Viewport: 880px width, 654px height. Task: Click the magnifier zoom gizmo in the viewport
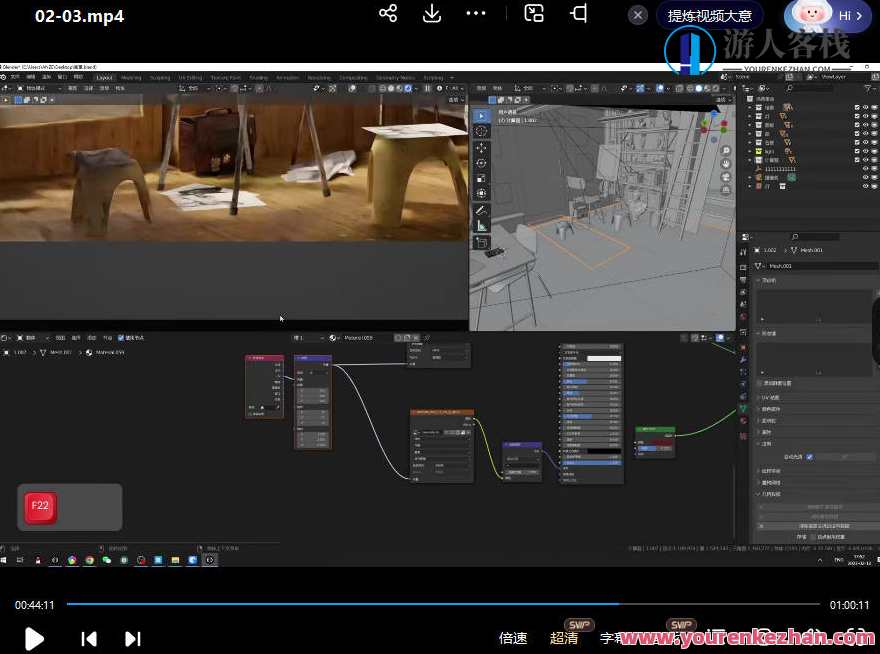[726, 152]
